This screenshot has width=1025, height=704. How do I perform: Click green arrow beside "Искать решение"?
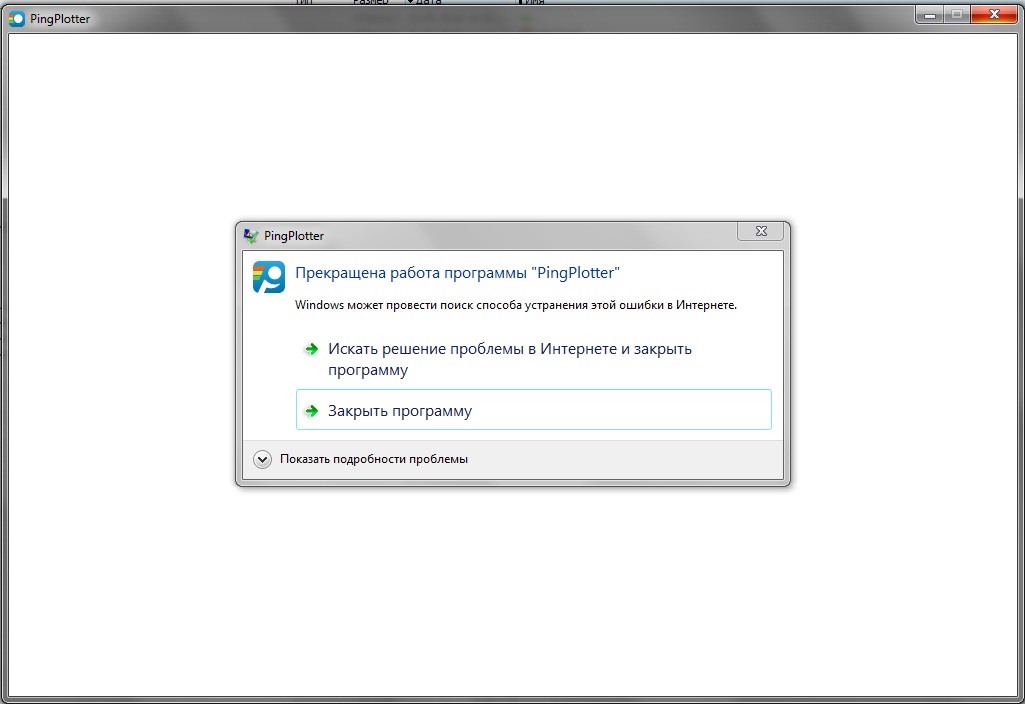click(312, 349)
